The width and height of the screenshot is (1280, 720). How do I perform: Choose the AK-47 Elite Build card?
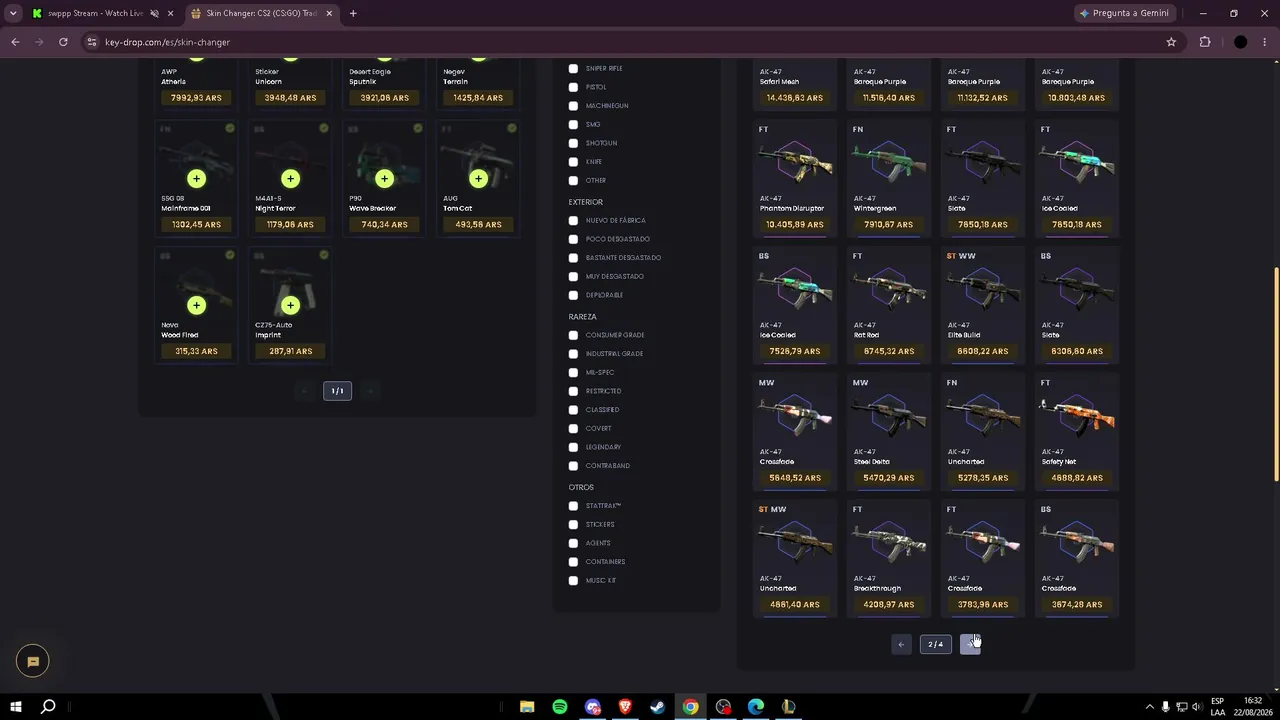pyautogui.click(x=982, y=305)
